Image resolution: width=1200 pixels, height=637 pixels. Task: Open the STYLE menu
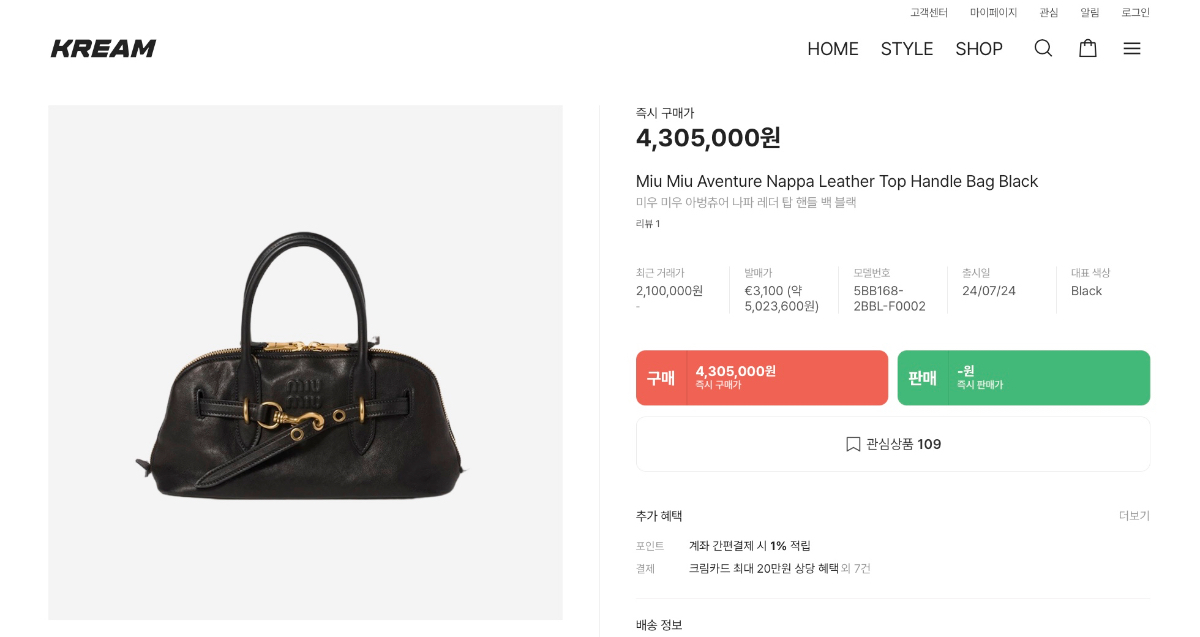906,49
